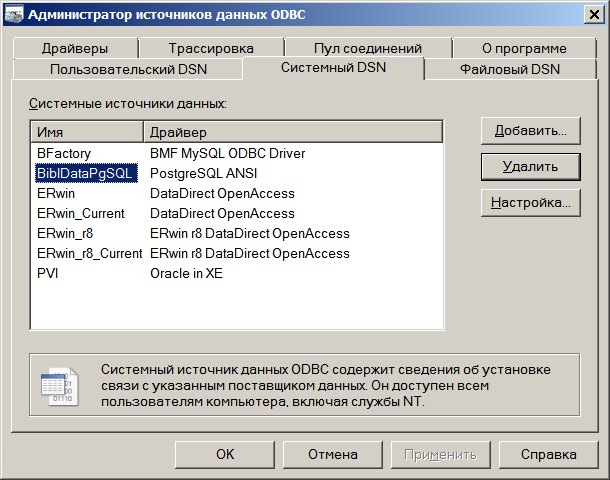Viewport: 610px width, 480px height.
Task: Click the ODBC administrator title bar icon
Action: [15, 14]
